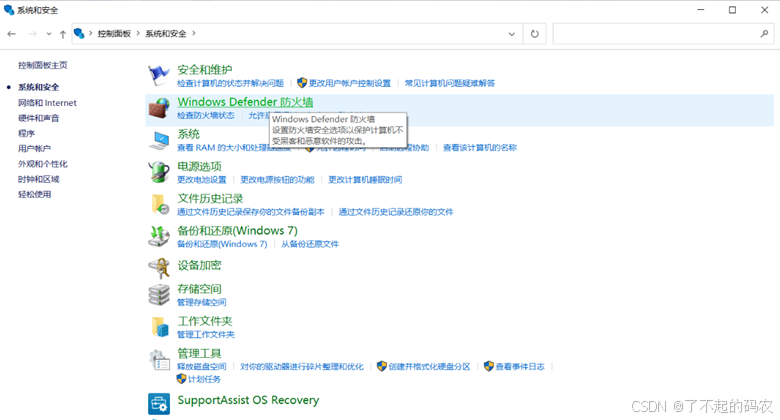Viewport: 780px width, 420px height.
Task: Click 常见计算机问题疑难解答 link
Action: coord(450,83)
